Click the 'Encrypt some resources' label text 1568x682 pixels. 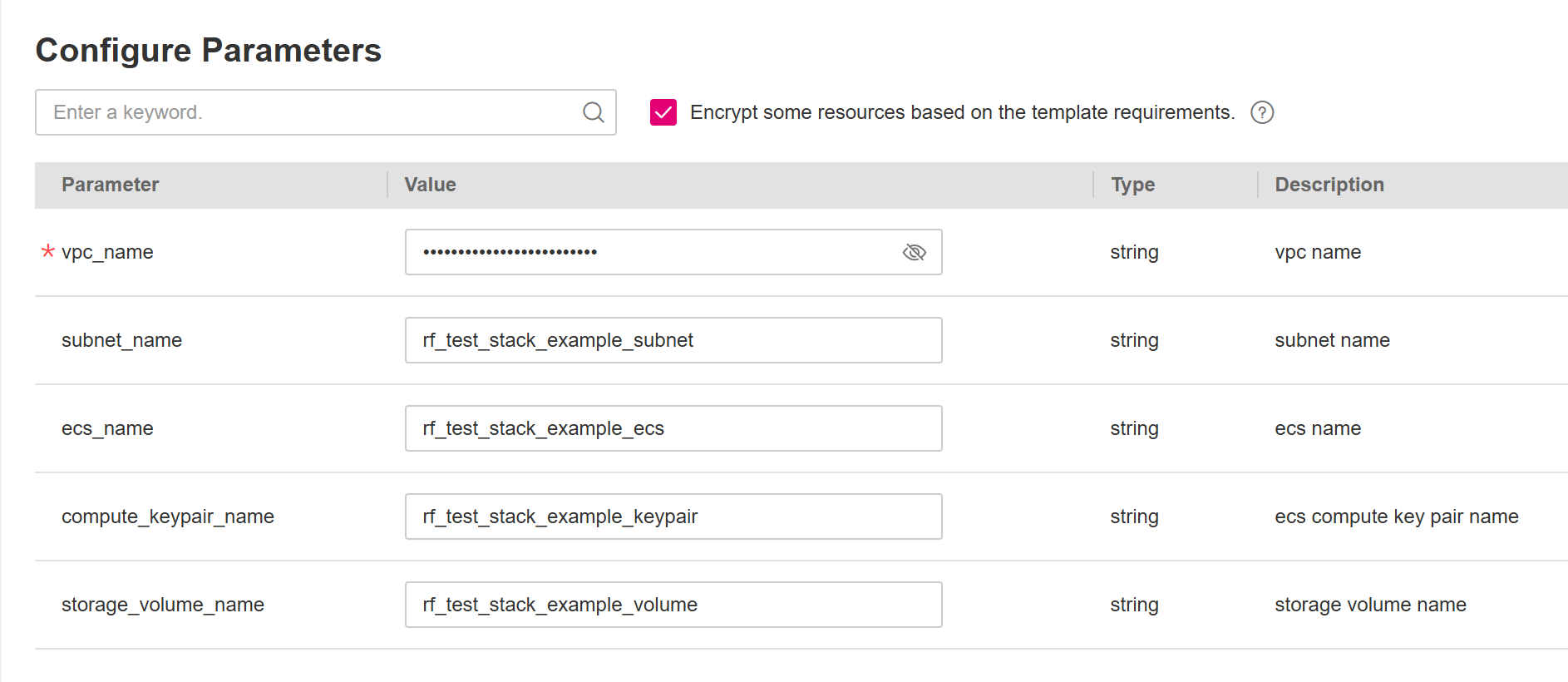[x=962, y=112]
